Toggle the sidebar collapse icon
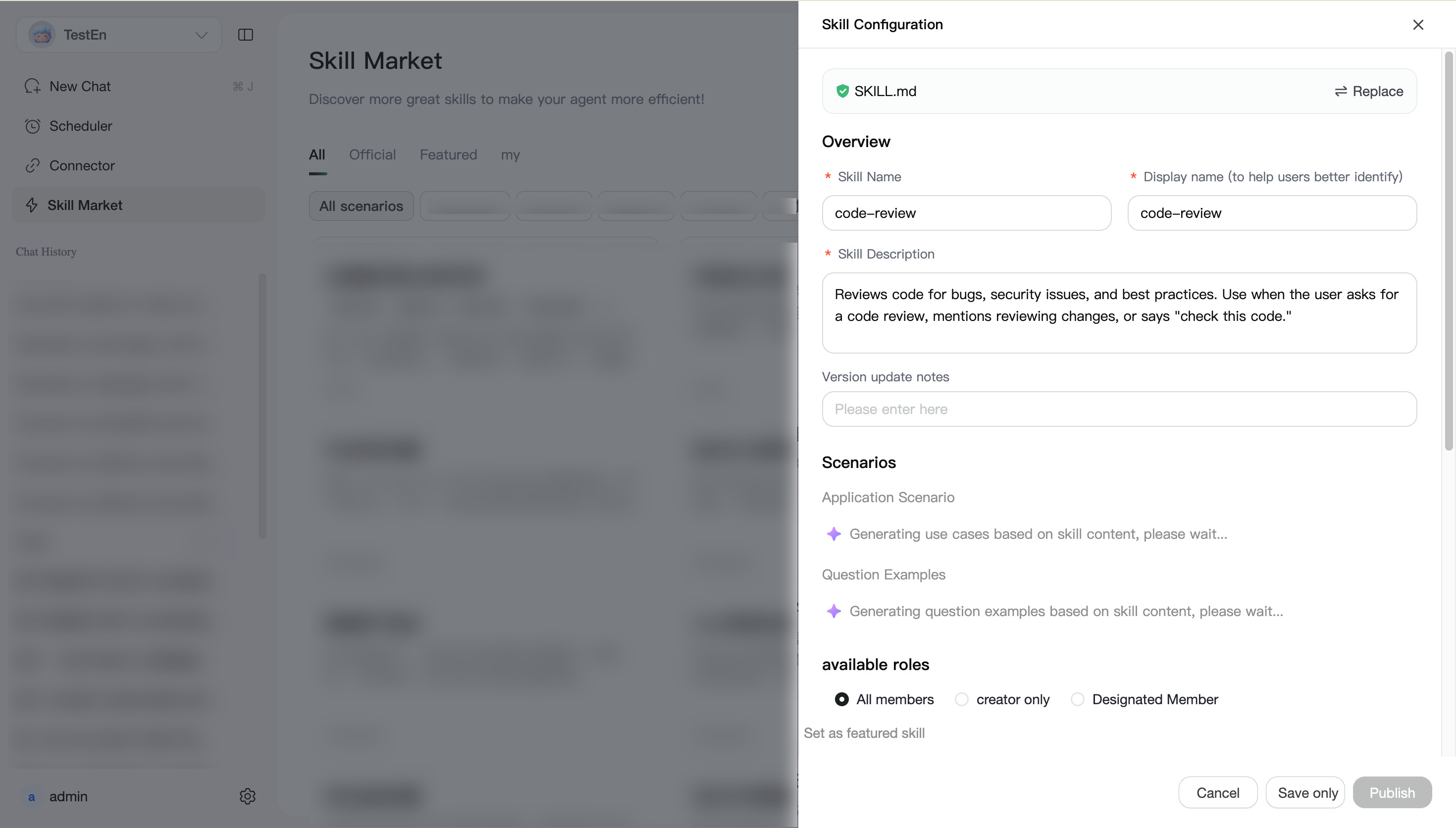 tap(245, 35)
